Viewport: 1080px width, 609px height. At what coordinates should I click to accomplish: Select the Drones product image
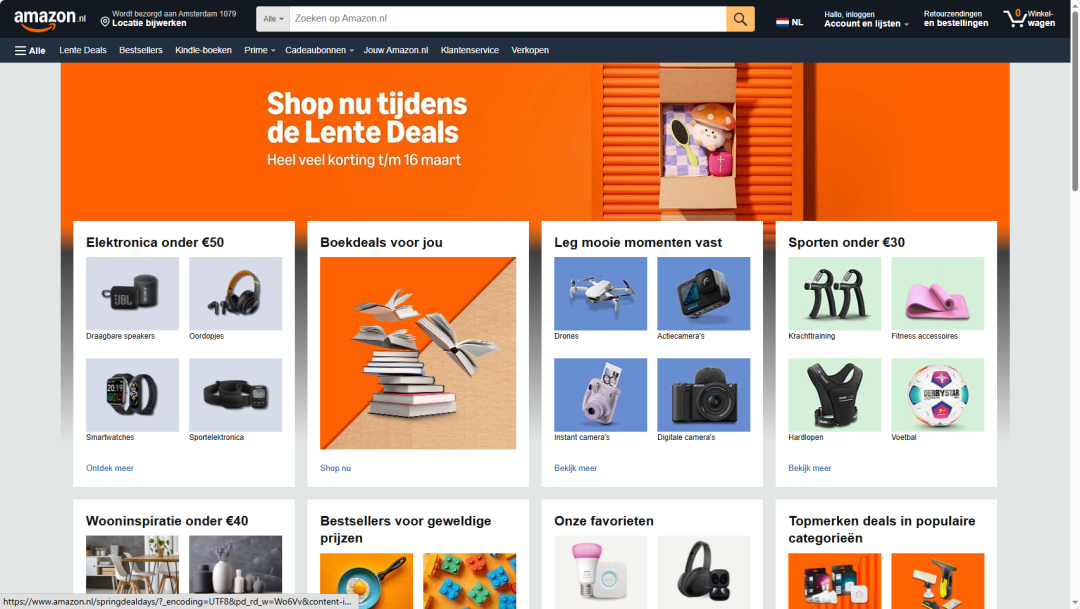coord(601,293)
